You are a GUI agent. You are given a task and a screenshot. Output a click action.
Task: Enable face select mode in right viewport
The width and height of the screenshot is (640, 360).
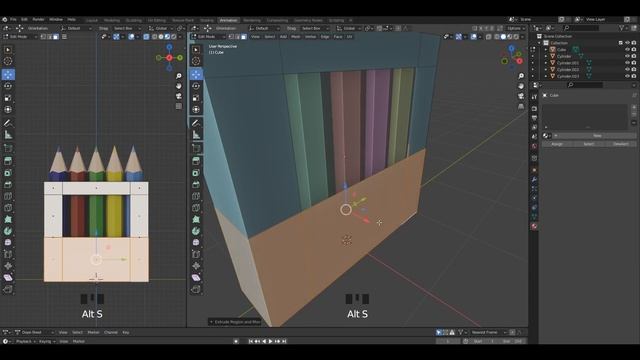(244, 37)
